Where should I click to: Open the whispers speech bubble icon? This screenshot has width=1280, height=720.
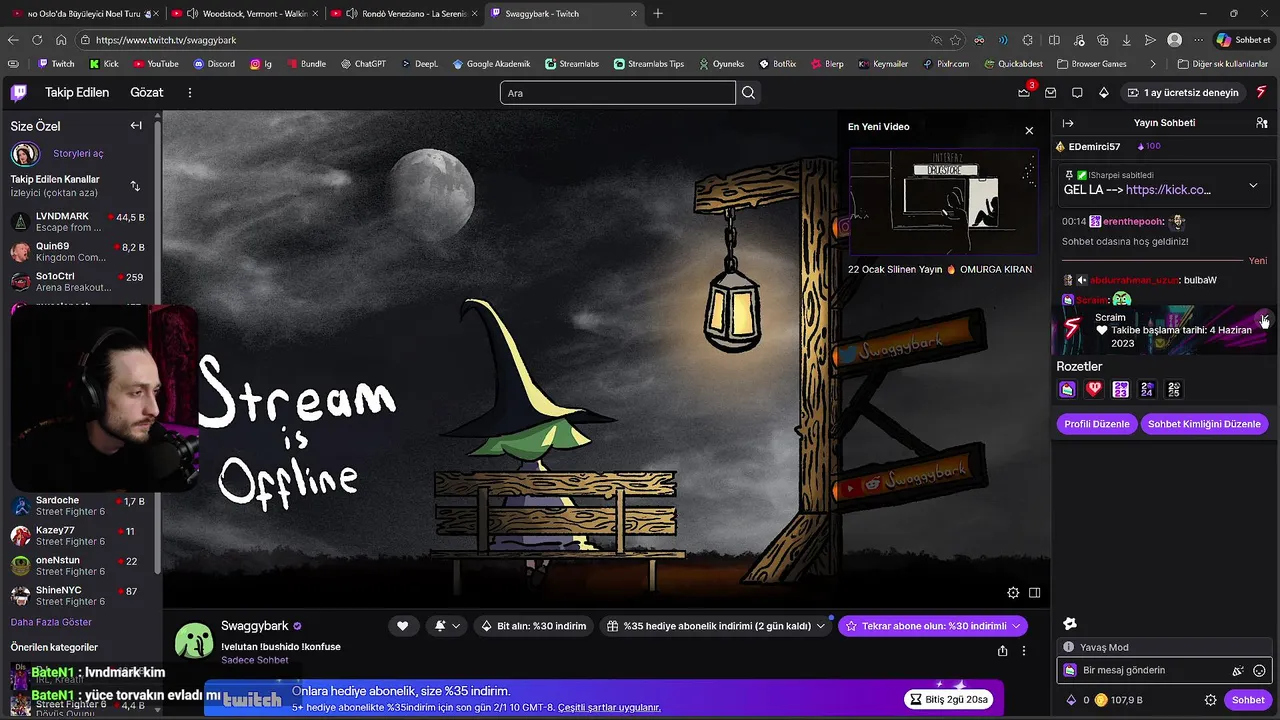1077,93
